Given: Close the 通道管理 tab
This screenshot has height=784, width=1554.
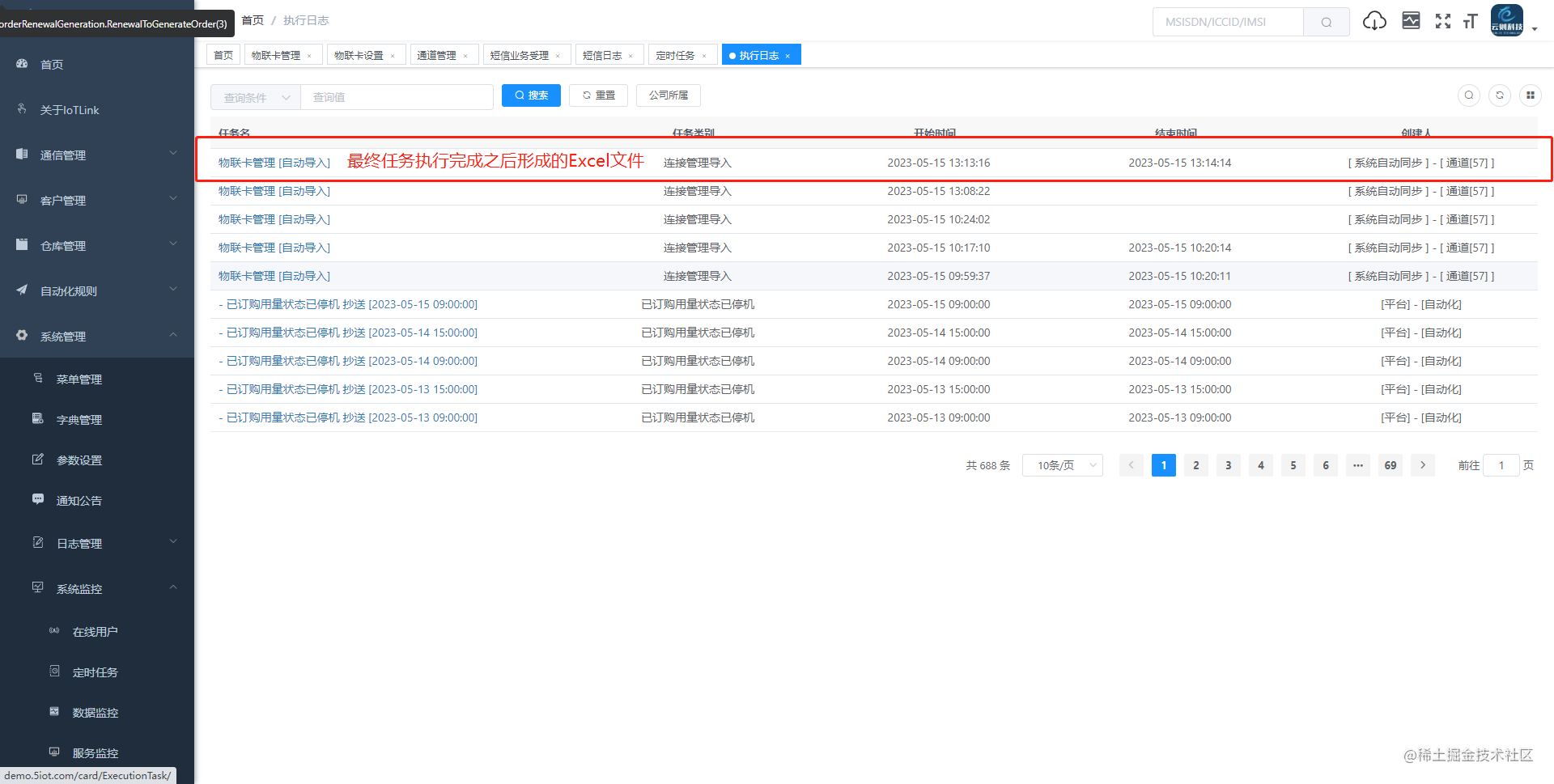Looking at the screenshot, I should click(x=465, y=56).
